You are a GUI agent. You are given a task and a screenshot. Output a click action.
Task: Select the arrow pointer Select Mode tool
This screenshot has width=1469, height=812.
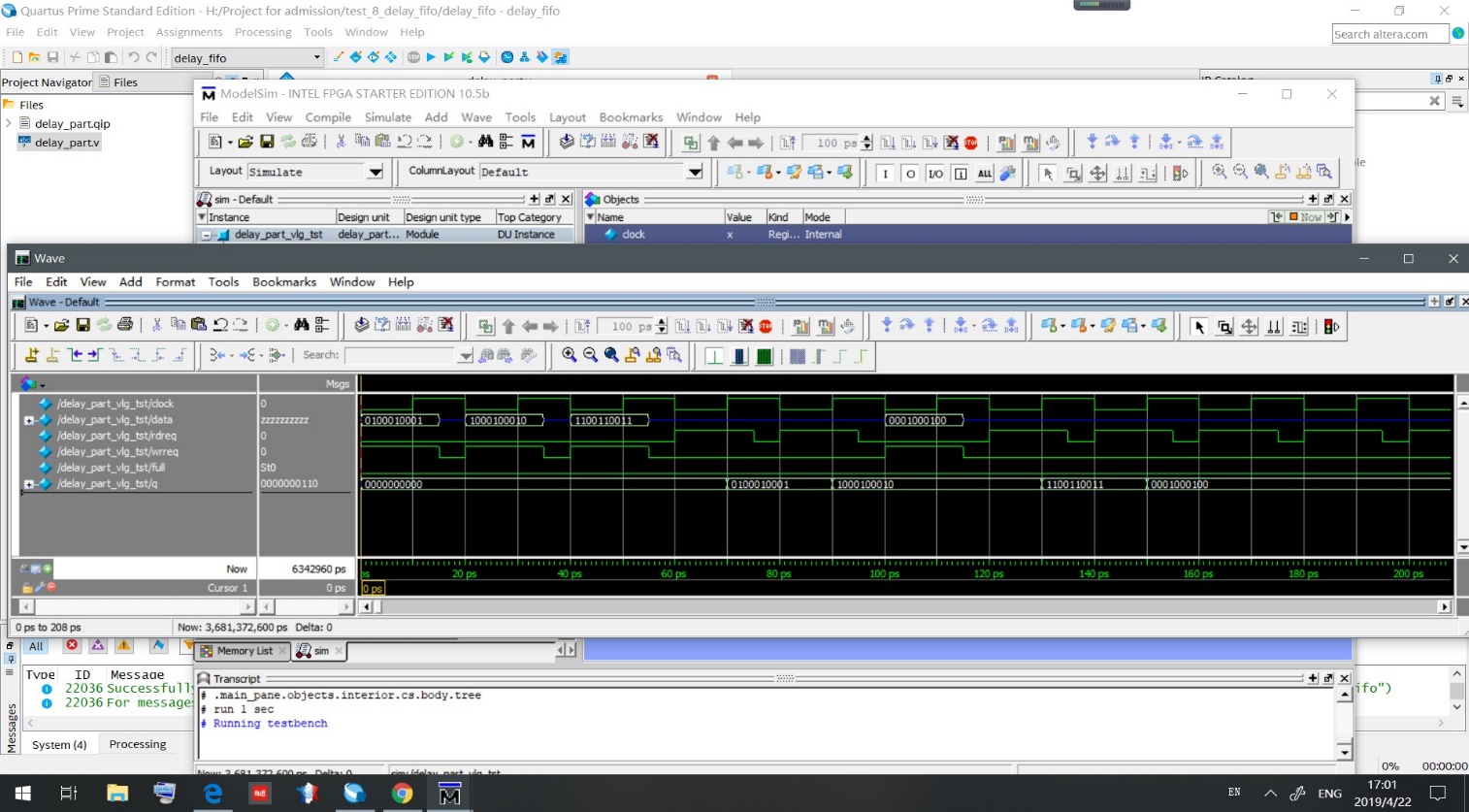[x=1199, y=327]
